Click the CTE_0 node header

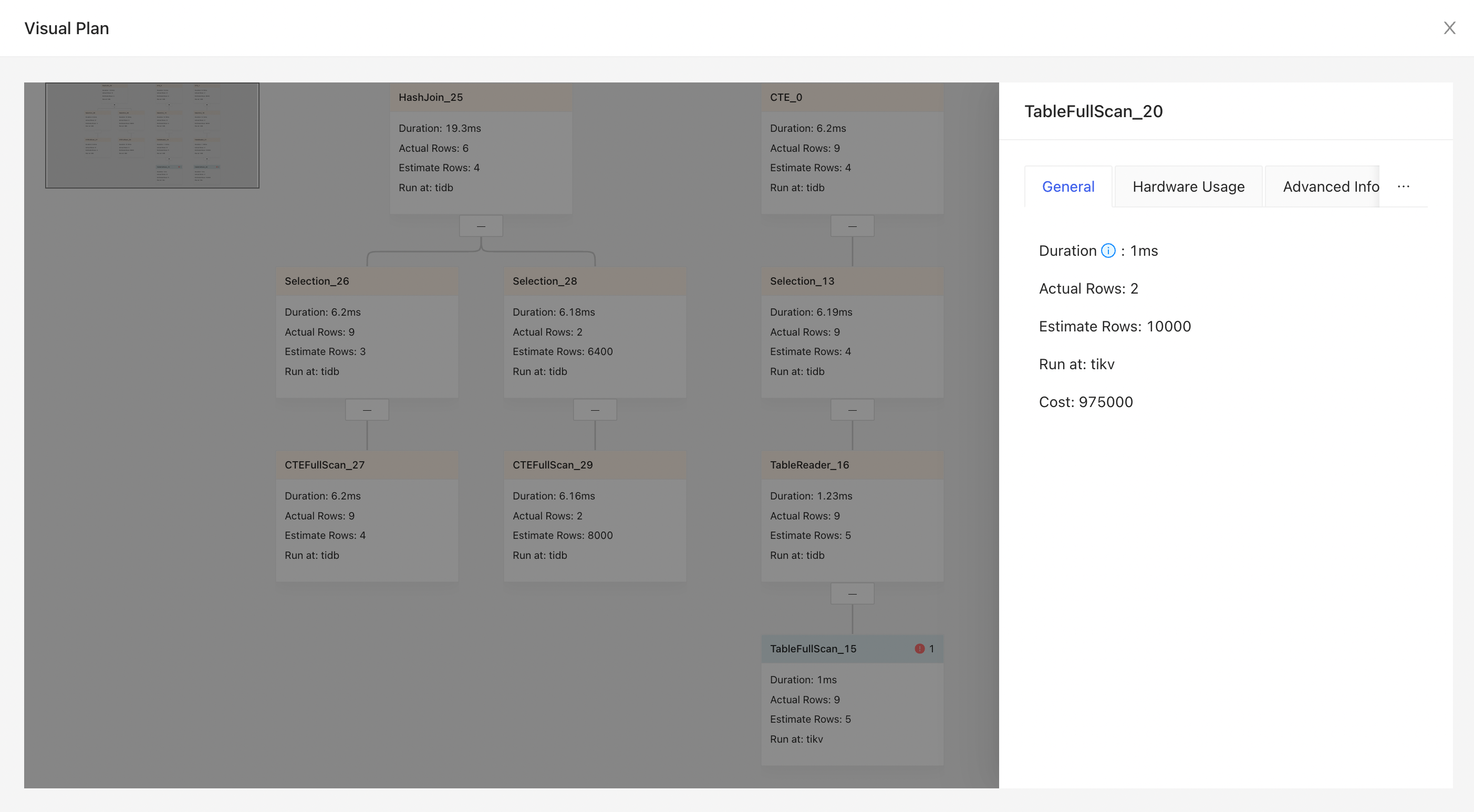852,97
